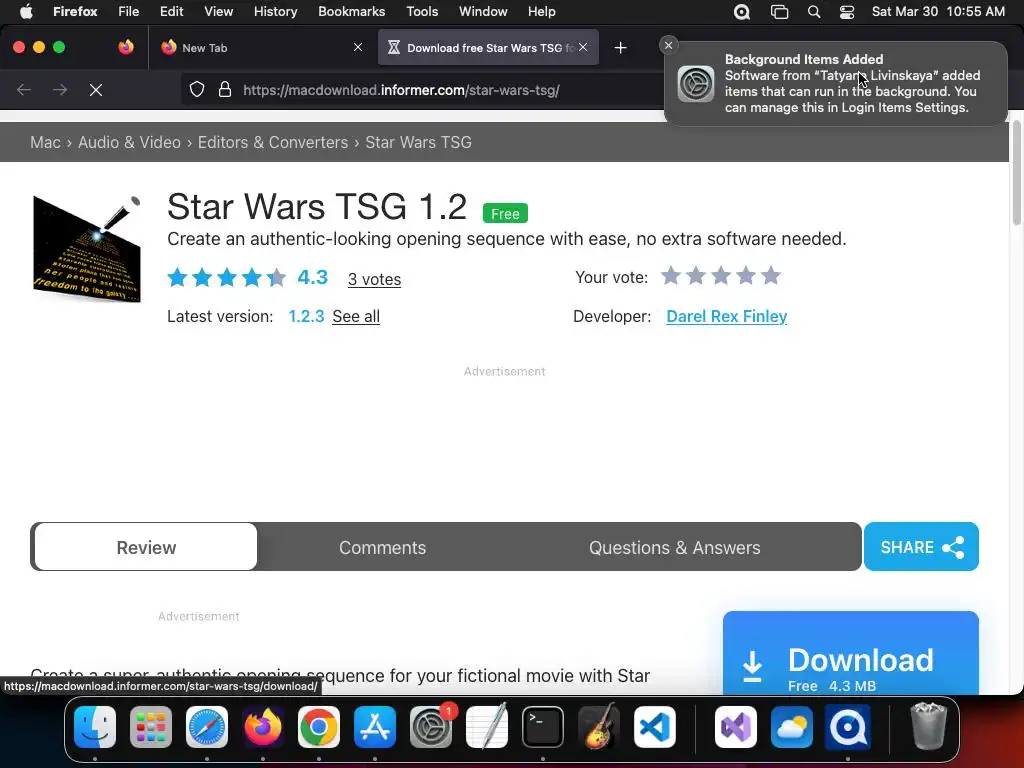Open GarageBand from the Dock
Screen dimensions: 1024x768
click(x=599, y=727)
